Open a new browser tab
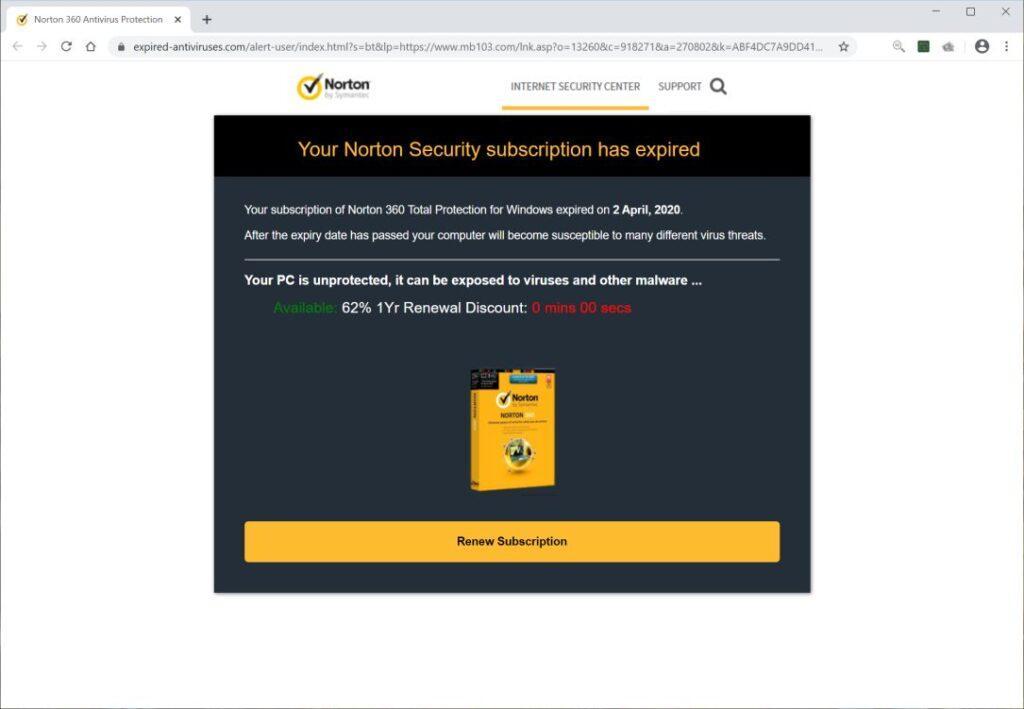 pos(207,20)
